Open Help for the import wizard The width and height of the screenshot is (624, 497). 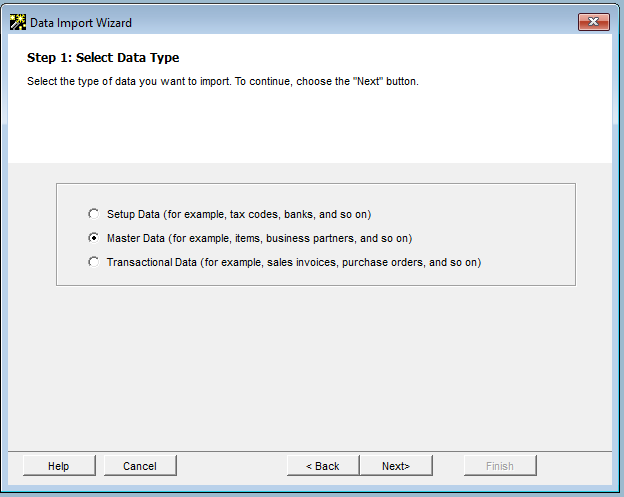point(59,466)
